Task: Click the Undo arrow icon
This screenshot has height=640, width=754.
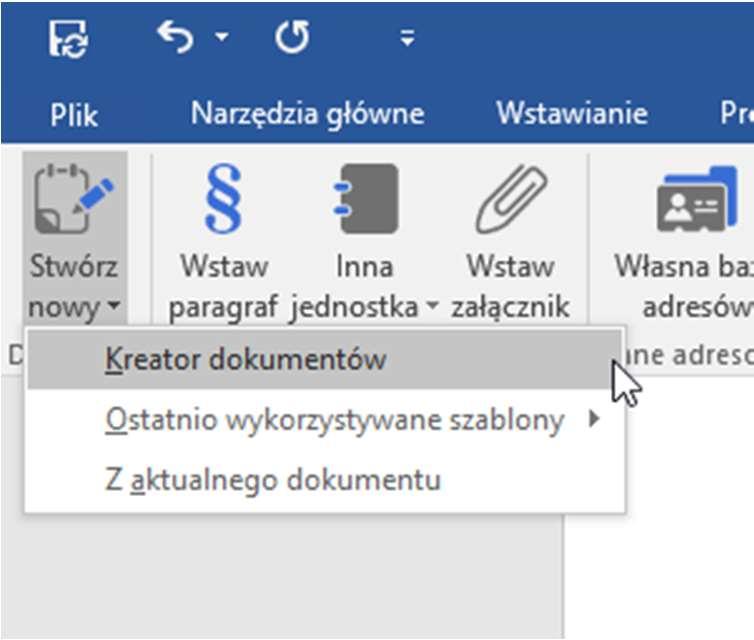Action: [176, 37]
